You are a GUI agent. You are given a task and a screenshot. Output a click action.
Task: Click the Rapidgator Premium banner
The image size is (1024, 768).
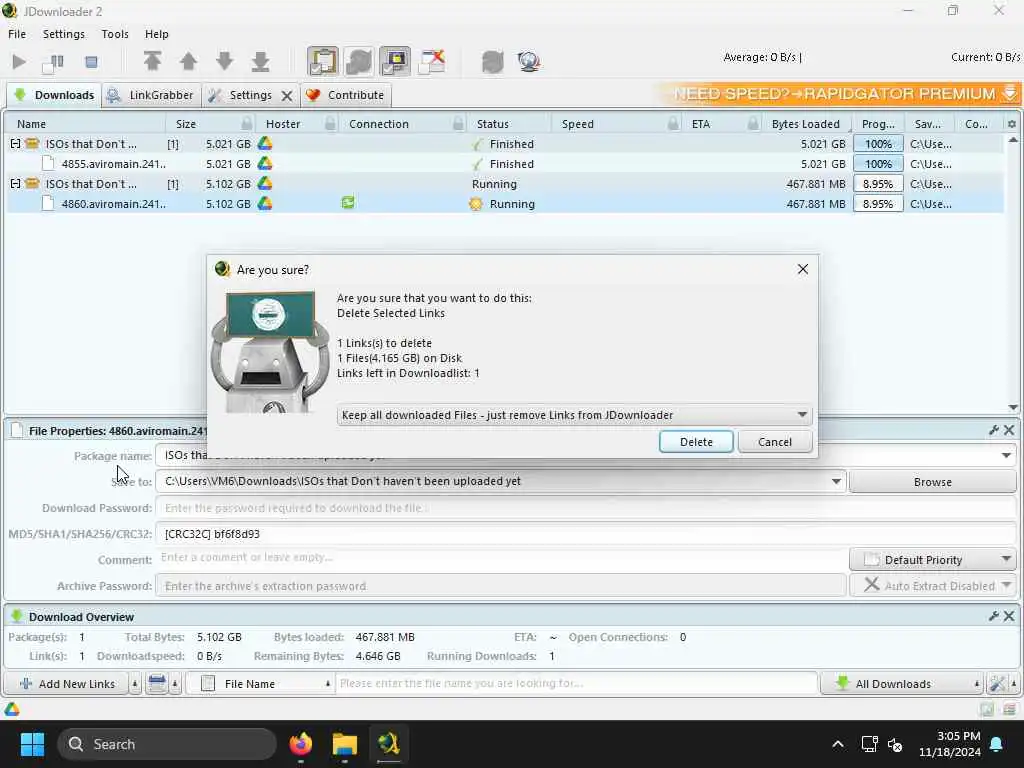(837, 94)
